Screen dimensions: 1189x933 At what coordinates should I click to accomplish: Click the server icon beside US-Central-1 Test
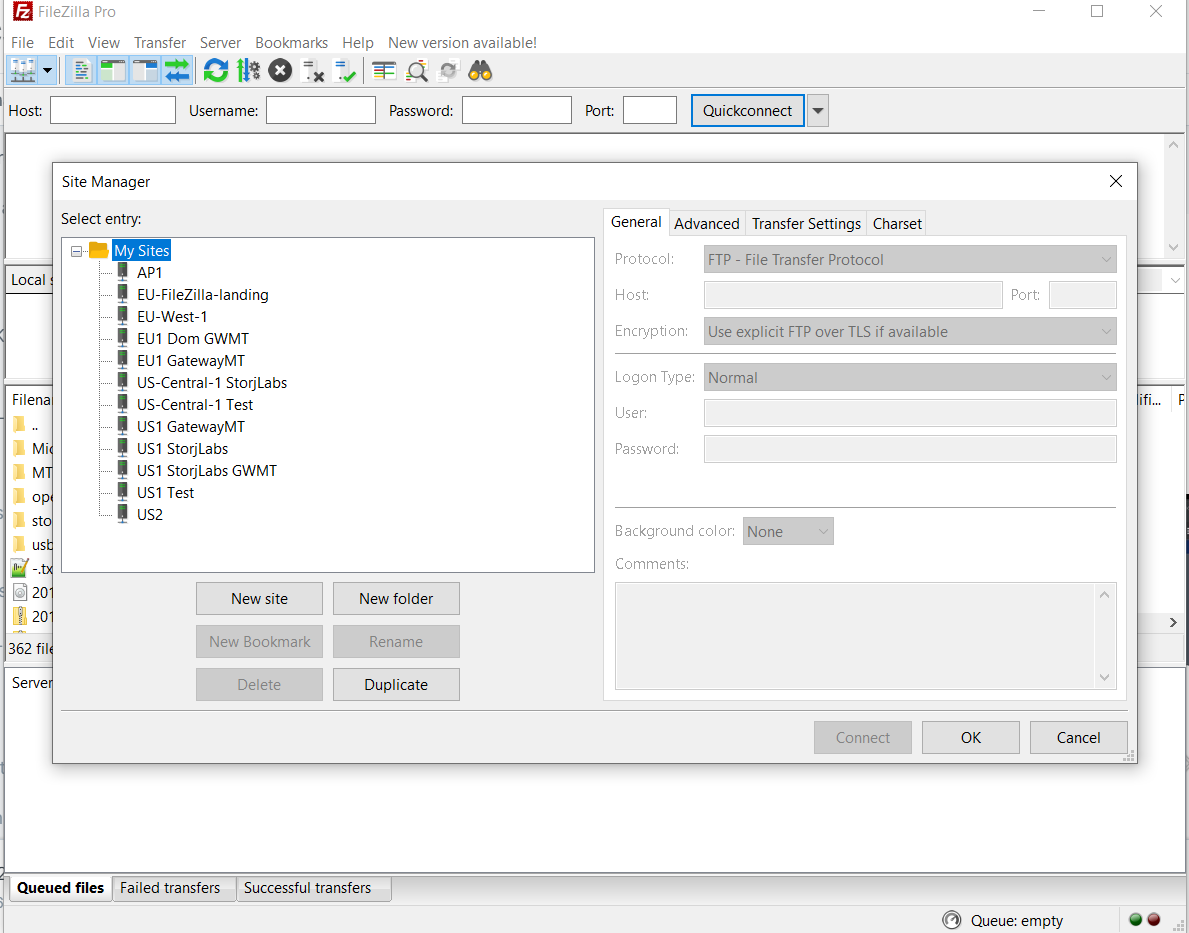point(122,404)
